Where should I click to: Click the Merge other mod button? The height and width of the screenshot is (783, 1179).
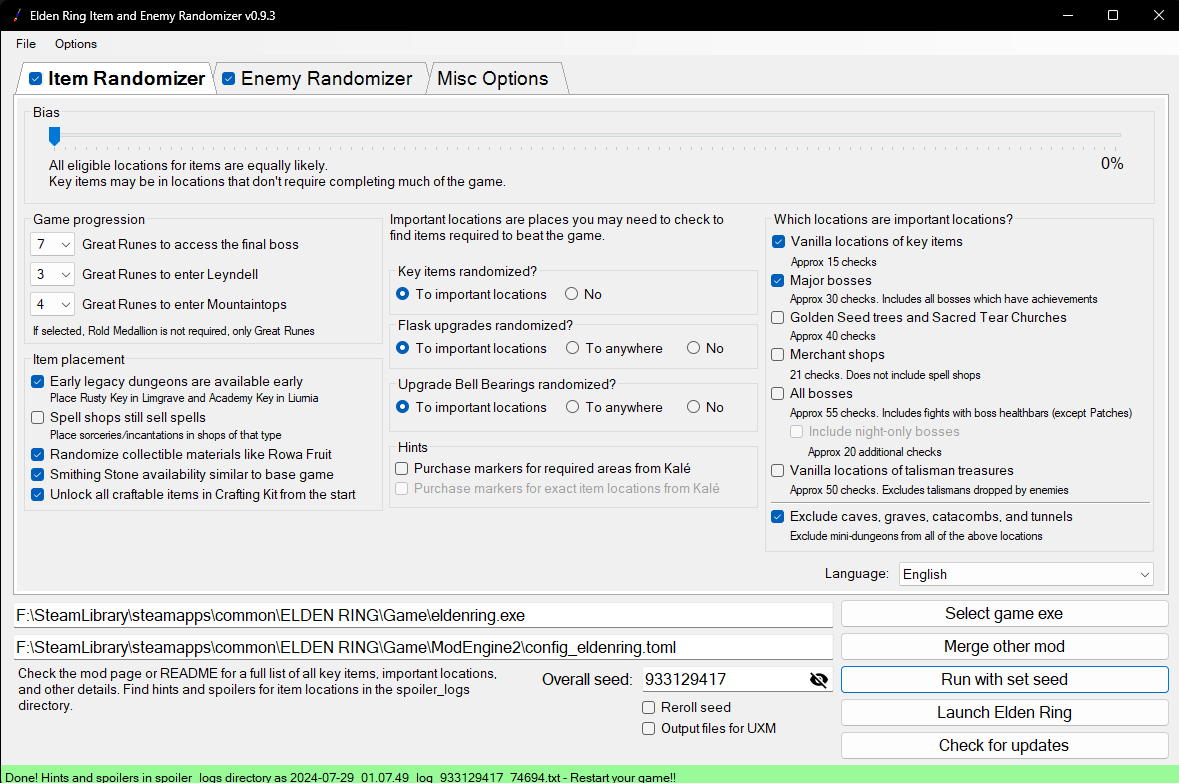[1004, 647]
